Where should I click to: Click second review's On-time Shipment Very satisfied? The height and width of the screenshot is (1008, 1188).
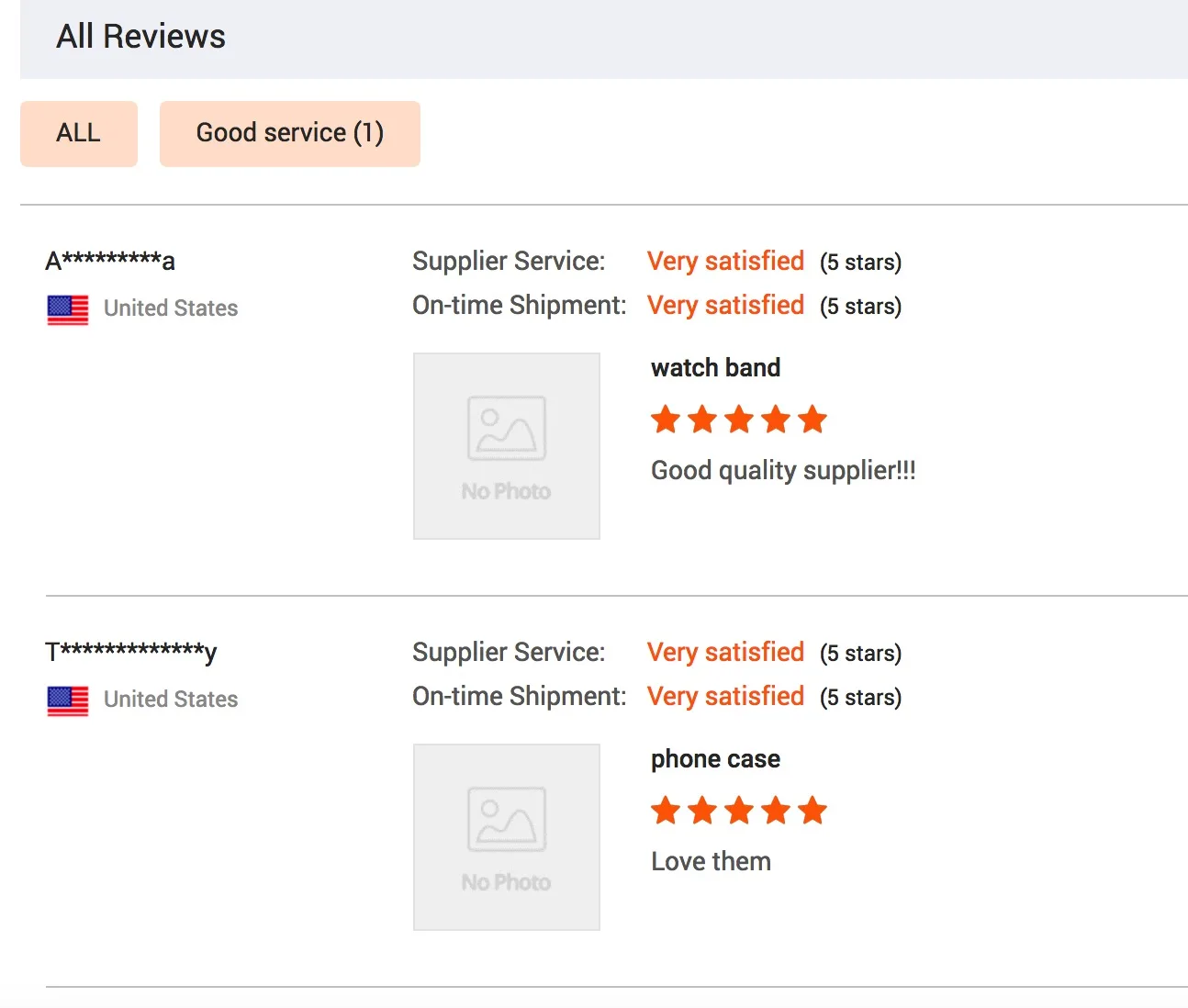725,697
